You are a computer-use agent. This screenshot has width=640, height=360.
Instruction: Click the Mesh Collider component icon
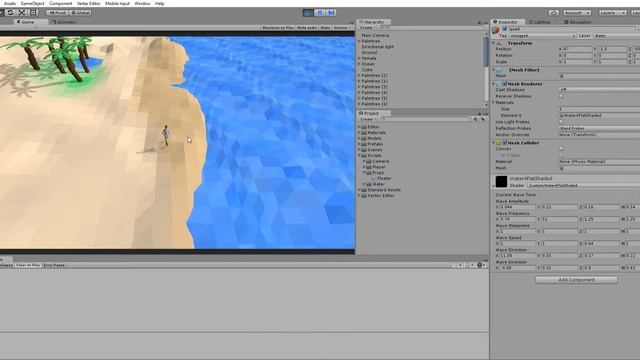(x=498, y=143)
